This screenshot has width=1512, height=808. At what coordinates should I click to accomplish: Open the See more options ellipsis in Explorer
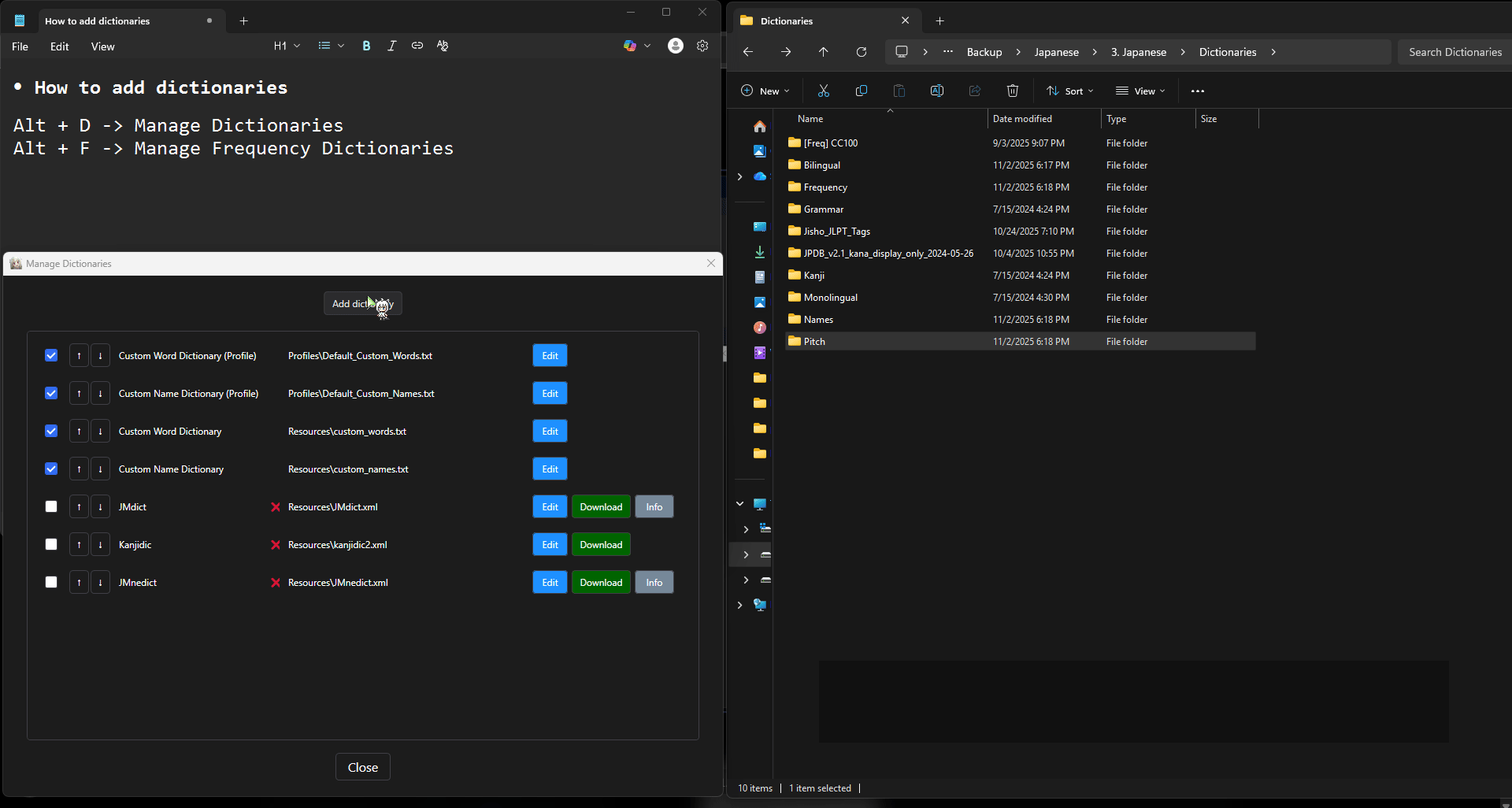tap(1198, 91)
